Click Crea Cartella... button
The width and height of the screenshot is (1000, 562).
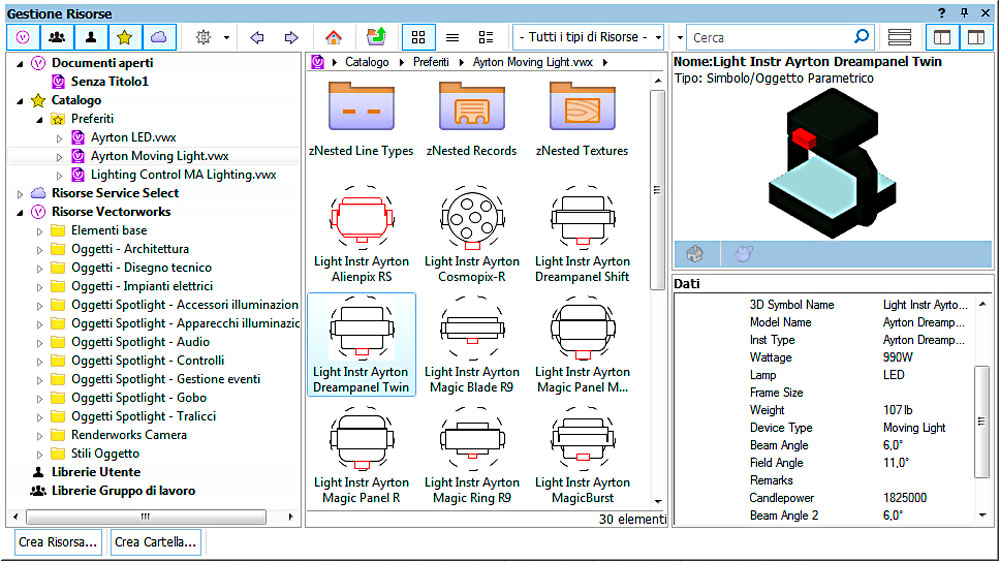coord(155,542)
